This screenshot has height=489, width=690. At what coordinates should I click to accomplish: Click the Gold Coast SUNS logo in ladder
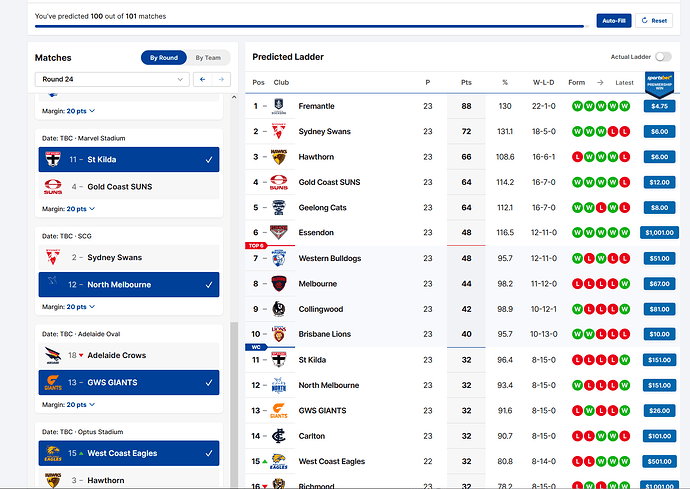click(x=279, y=182)
